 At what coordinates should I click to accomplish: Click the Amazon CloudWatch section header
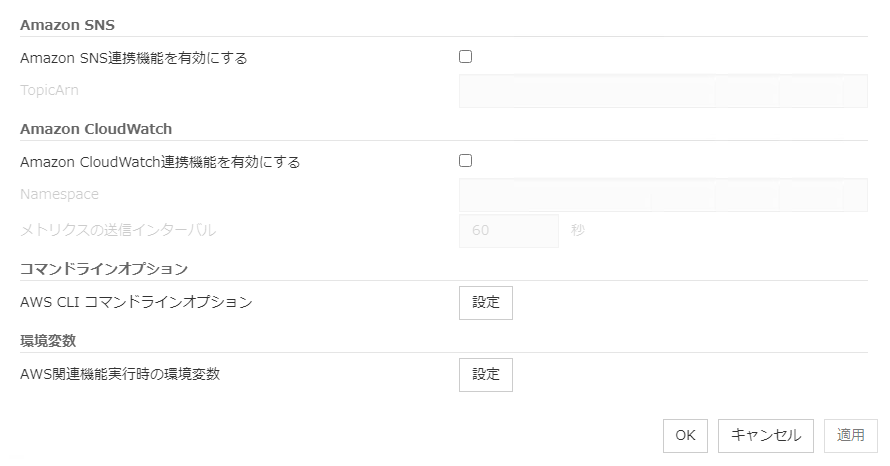click(96, 129)
